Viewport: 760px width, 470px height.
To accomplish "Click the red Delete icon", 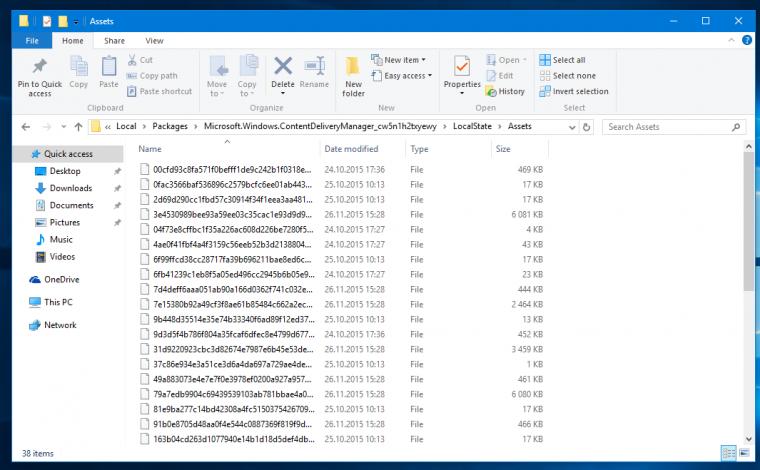I will 283,66.
